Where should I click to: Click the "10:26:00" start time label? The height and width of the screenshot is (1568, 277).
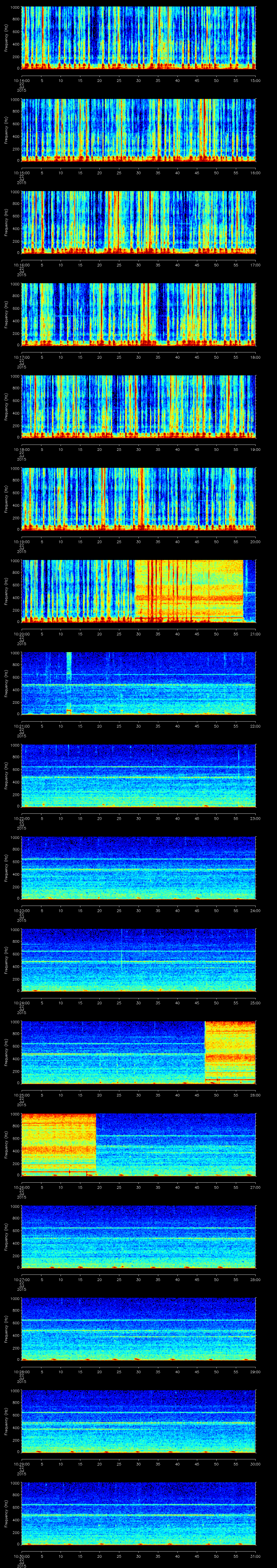[21, 1187]
